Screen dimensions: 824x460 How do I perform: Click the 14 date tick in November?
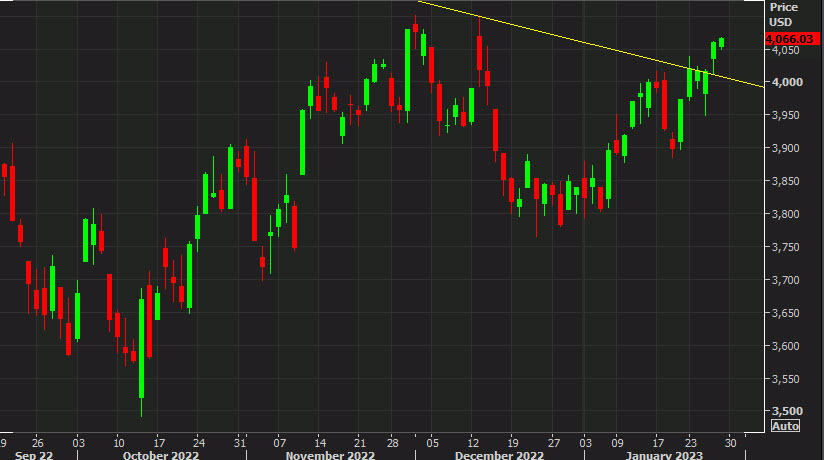click(x=319, y=440)
